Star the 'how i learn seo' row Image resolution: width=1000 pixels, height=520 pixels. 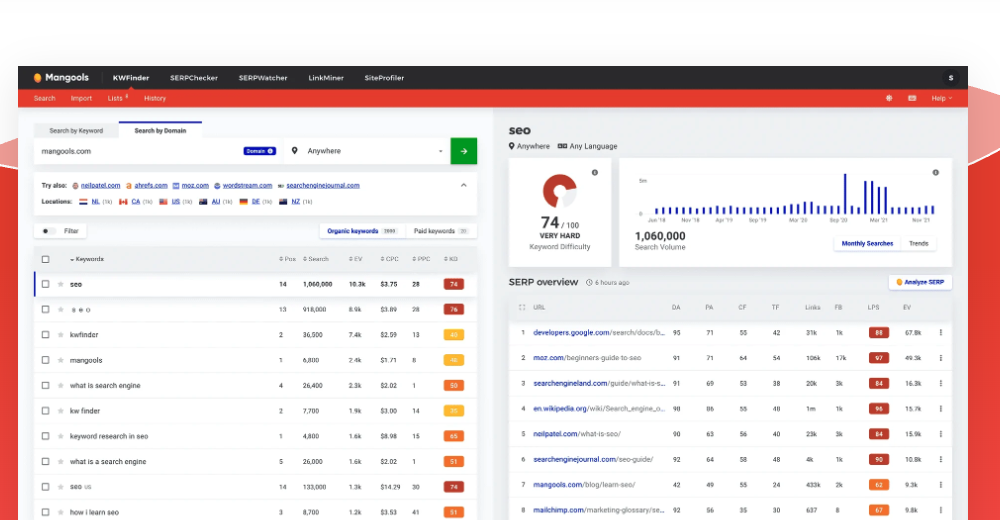coord(61,512)
